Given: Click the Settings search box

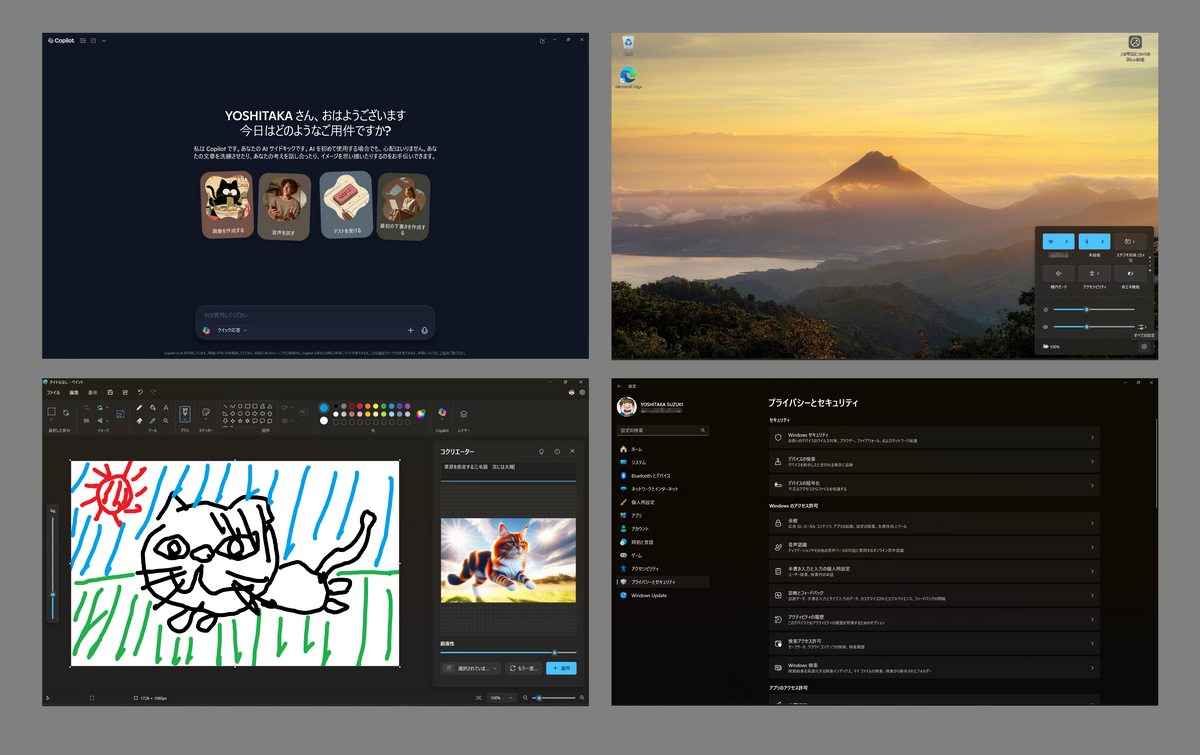Looking at the screenshot, I should (663, 430).
